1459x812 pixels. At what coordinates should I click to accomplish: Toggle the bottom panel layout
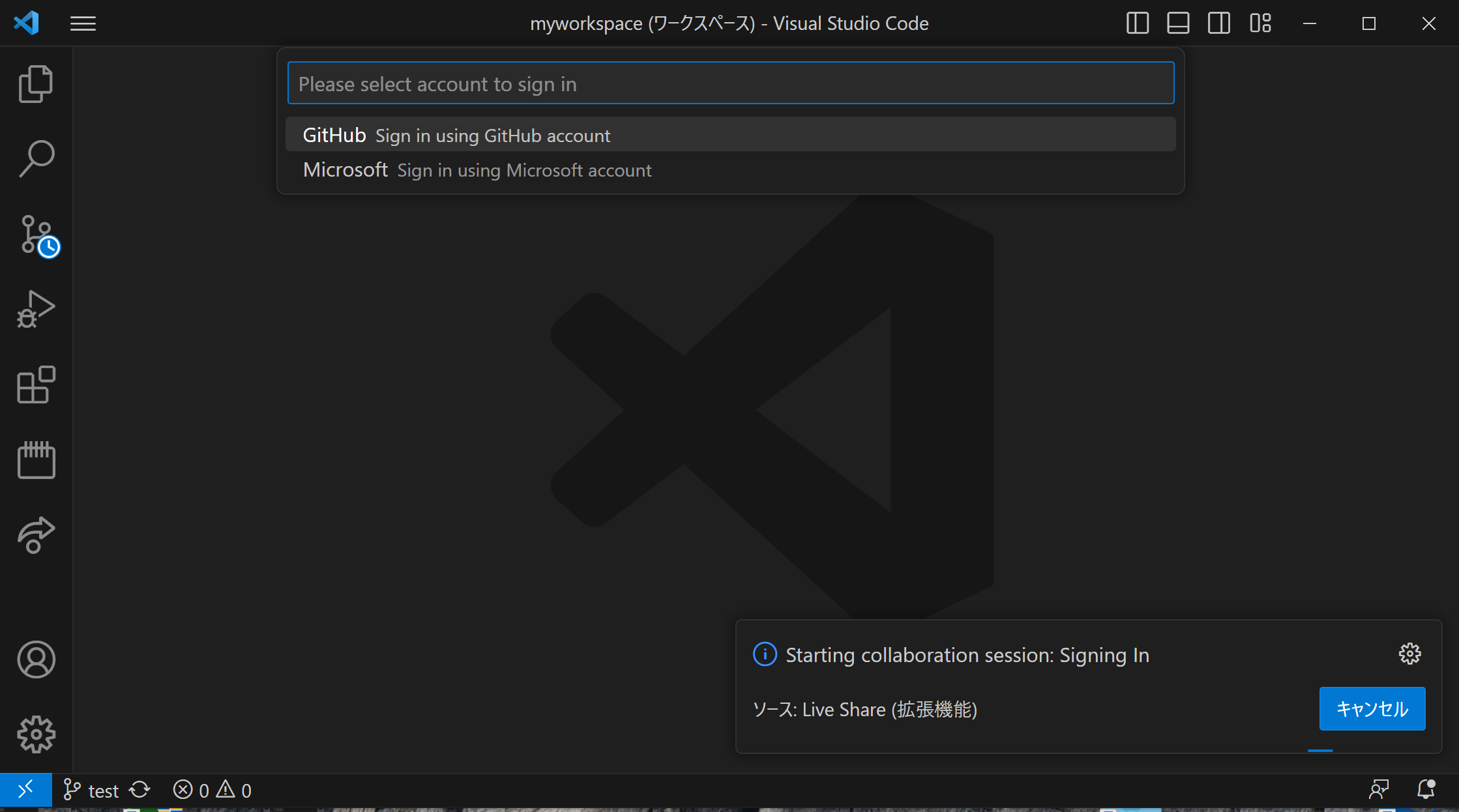tap(1178, 23)
